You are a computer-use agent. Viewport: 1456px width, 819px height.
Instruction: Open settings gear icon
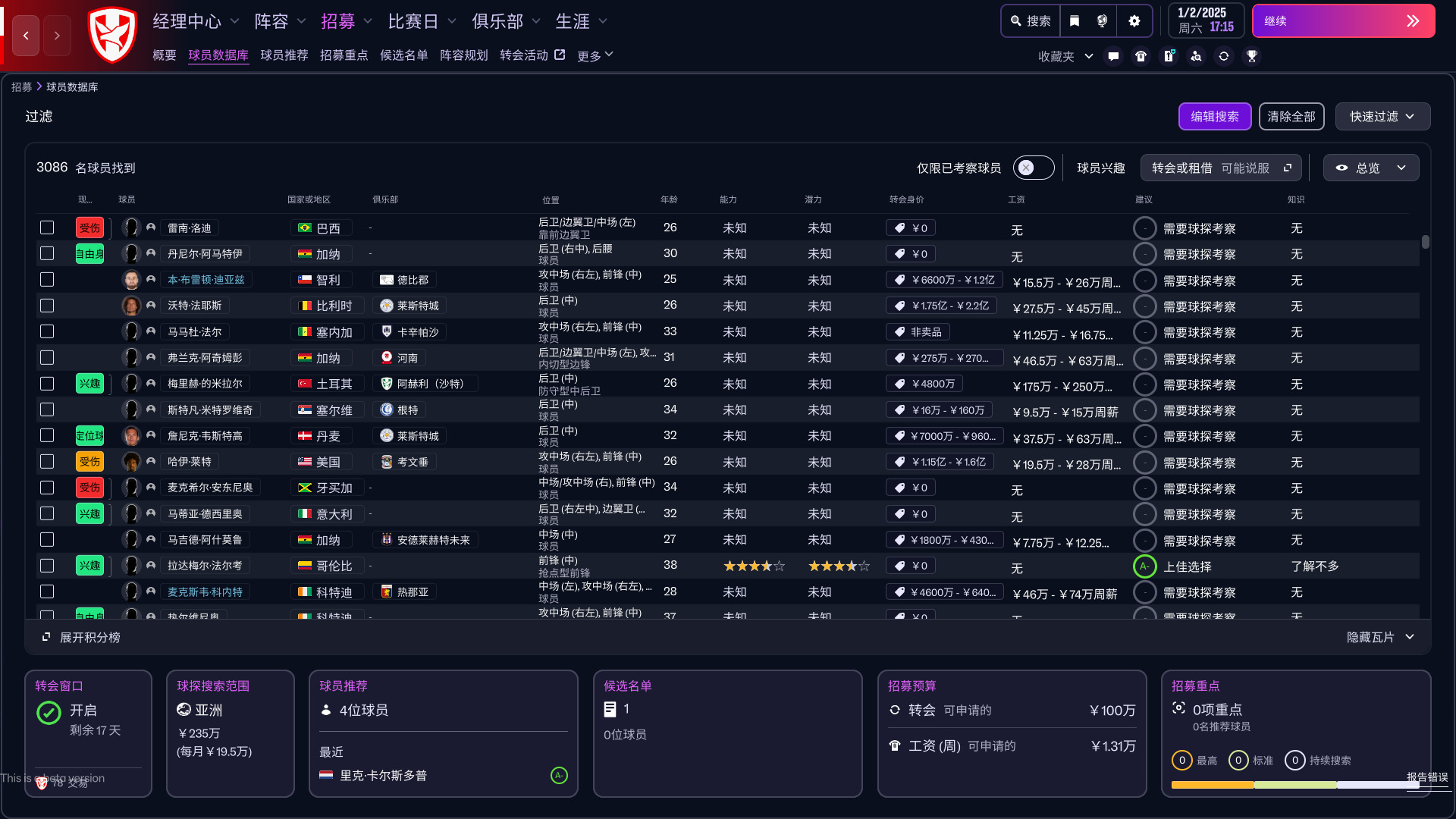(1134, 21)
